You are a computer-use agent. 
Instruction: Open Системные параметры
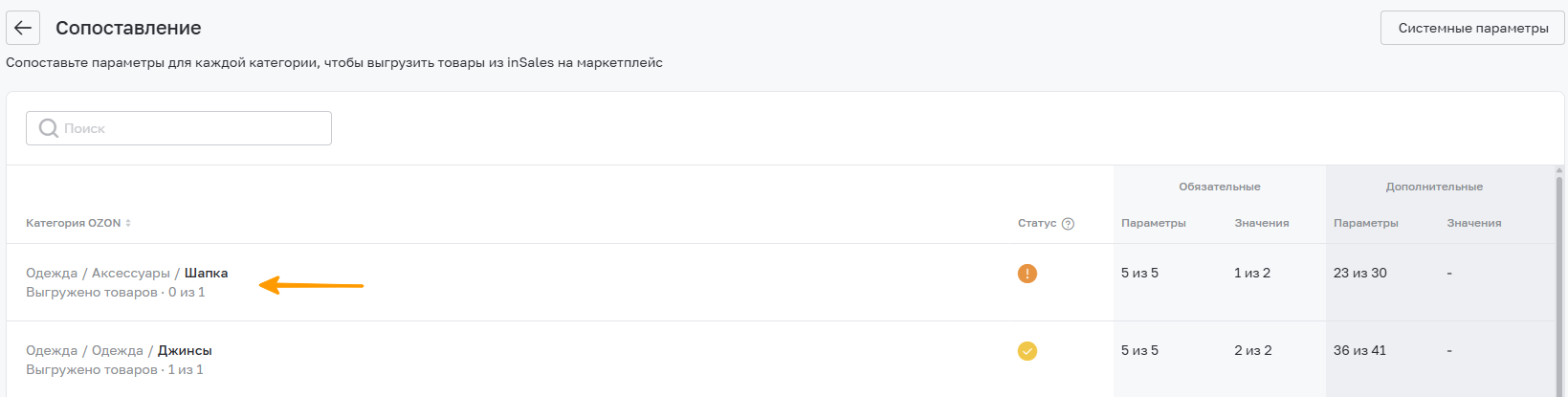tap(1472, 28)
